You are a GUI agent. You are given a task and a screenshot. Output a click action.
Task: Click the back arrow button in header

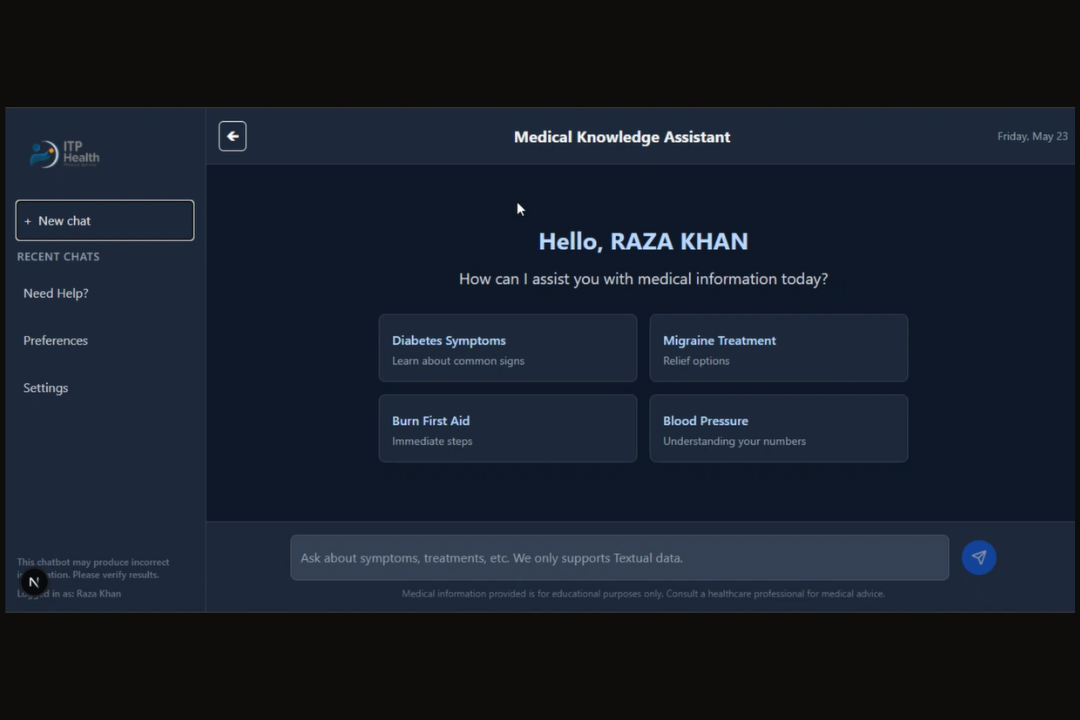pyautogui.click(x=232, y=137)
